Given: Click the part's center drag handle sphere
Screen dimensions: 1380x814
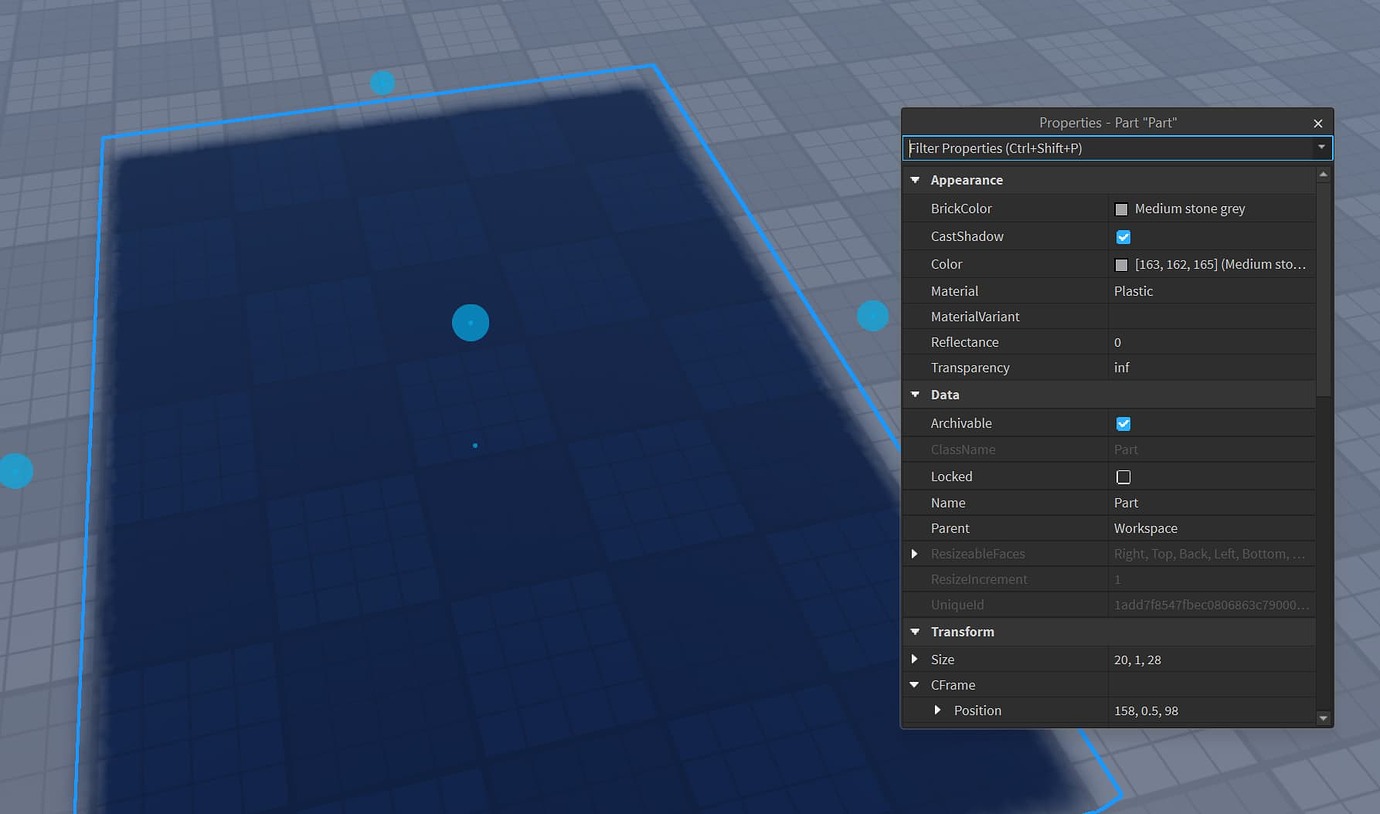Looking at the screenshot, I should 470,322.
